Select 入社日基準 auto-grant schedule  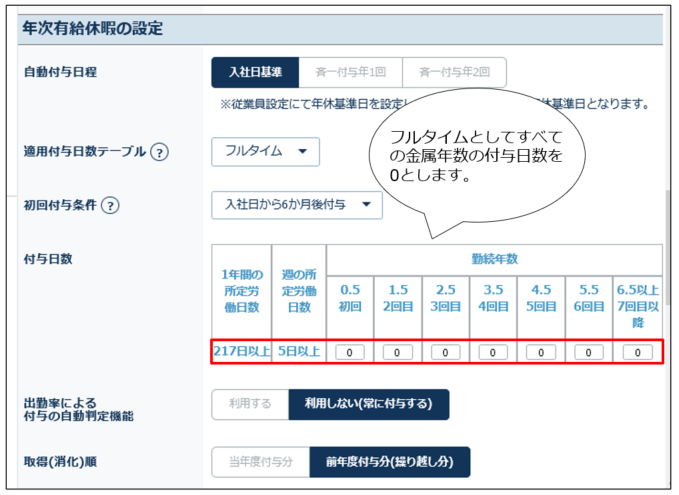click(255, 72)
